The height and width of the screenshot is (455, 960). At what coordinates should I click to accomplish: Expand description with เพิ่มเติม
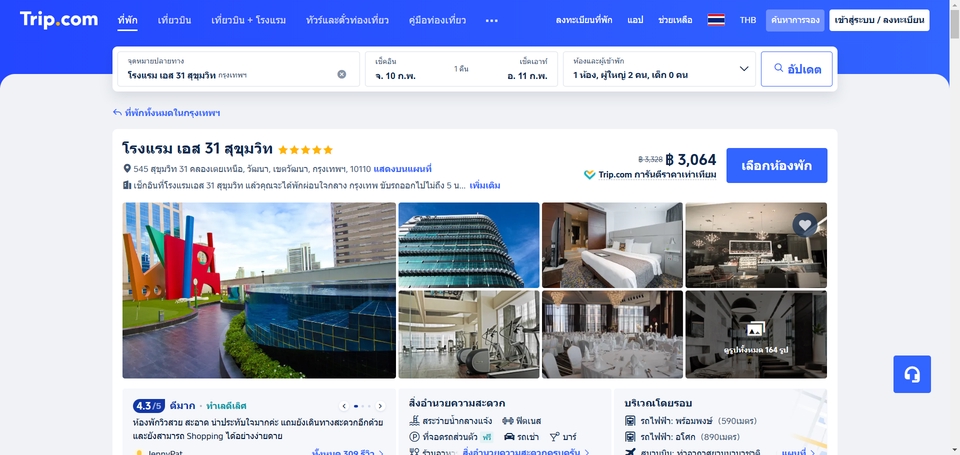(484, 185)
